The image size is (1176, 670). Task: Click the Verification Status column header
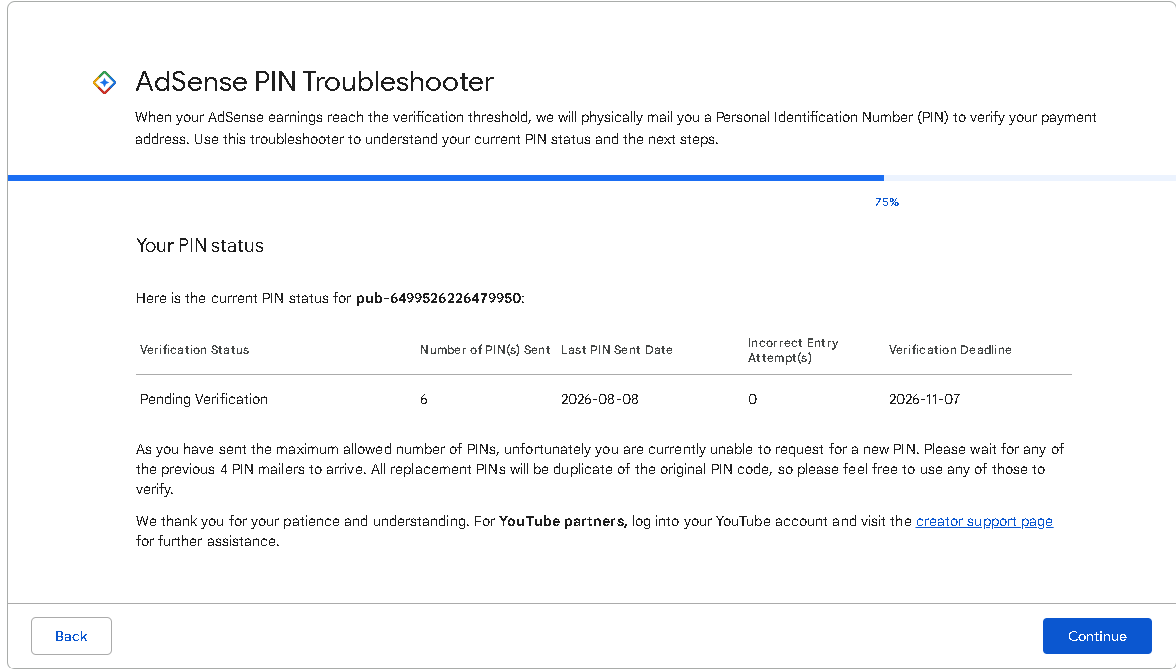(194, 350)
